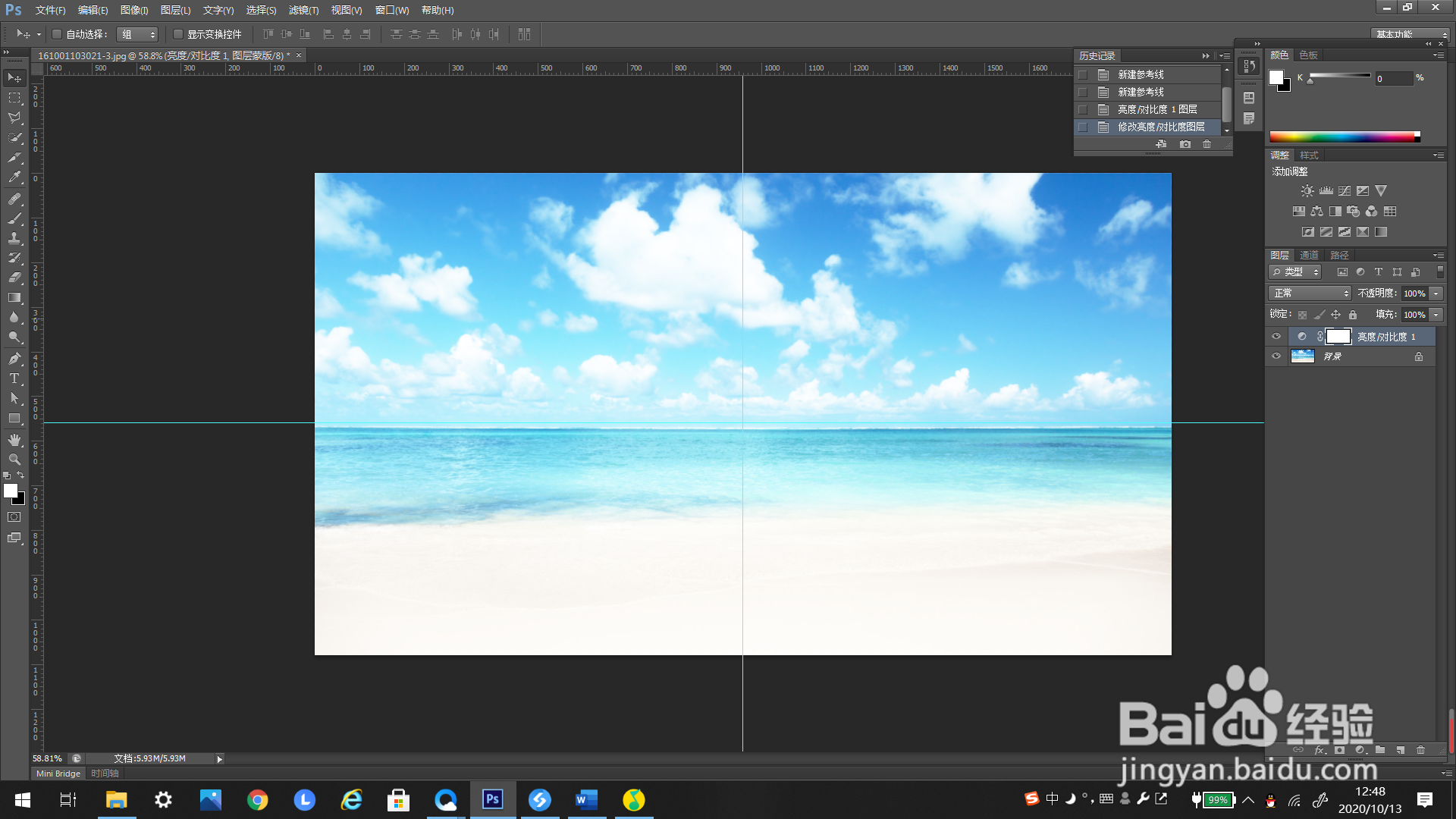Enable show transform controls checkbox
1456x819 pixels.
pos(178,34)
